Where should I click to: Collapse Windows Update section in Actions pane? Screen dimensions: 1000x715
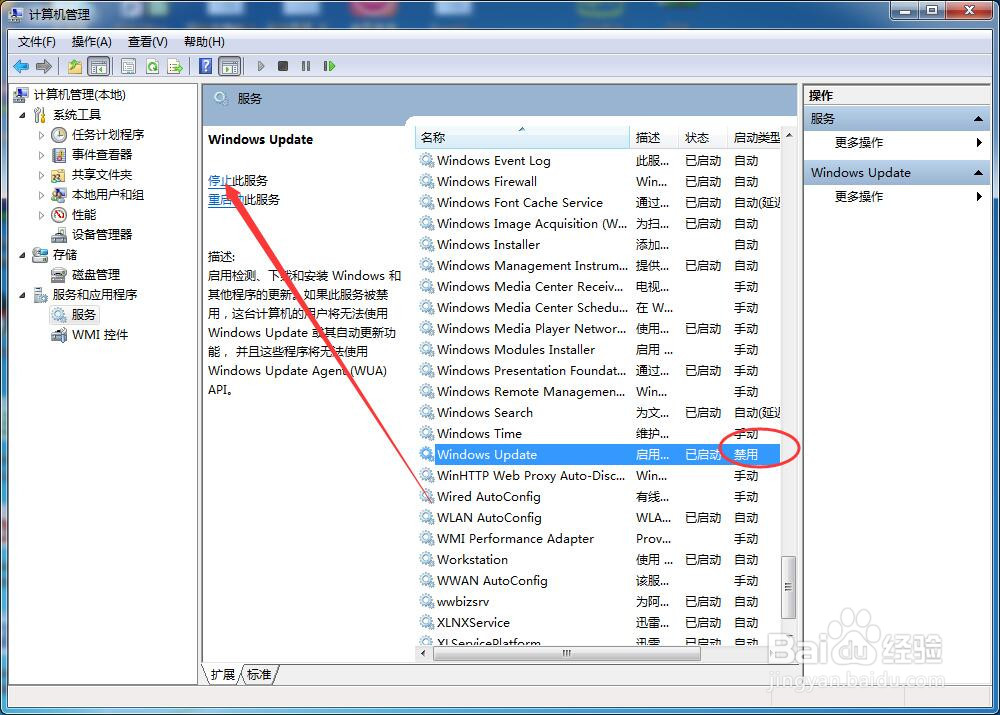pyautogui.click(x=978, y=173)
